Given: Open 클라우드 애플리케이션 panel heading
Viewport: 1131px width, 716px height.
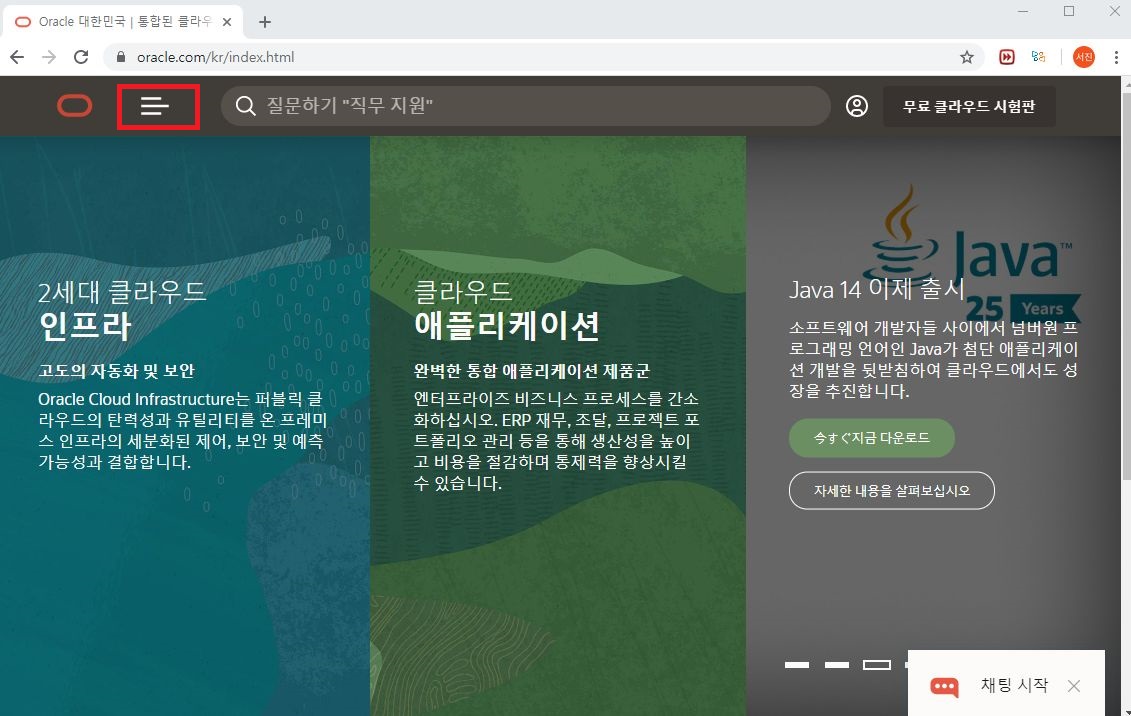Looking at the screenshot, I should [x=506, y=309].
